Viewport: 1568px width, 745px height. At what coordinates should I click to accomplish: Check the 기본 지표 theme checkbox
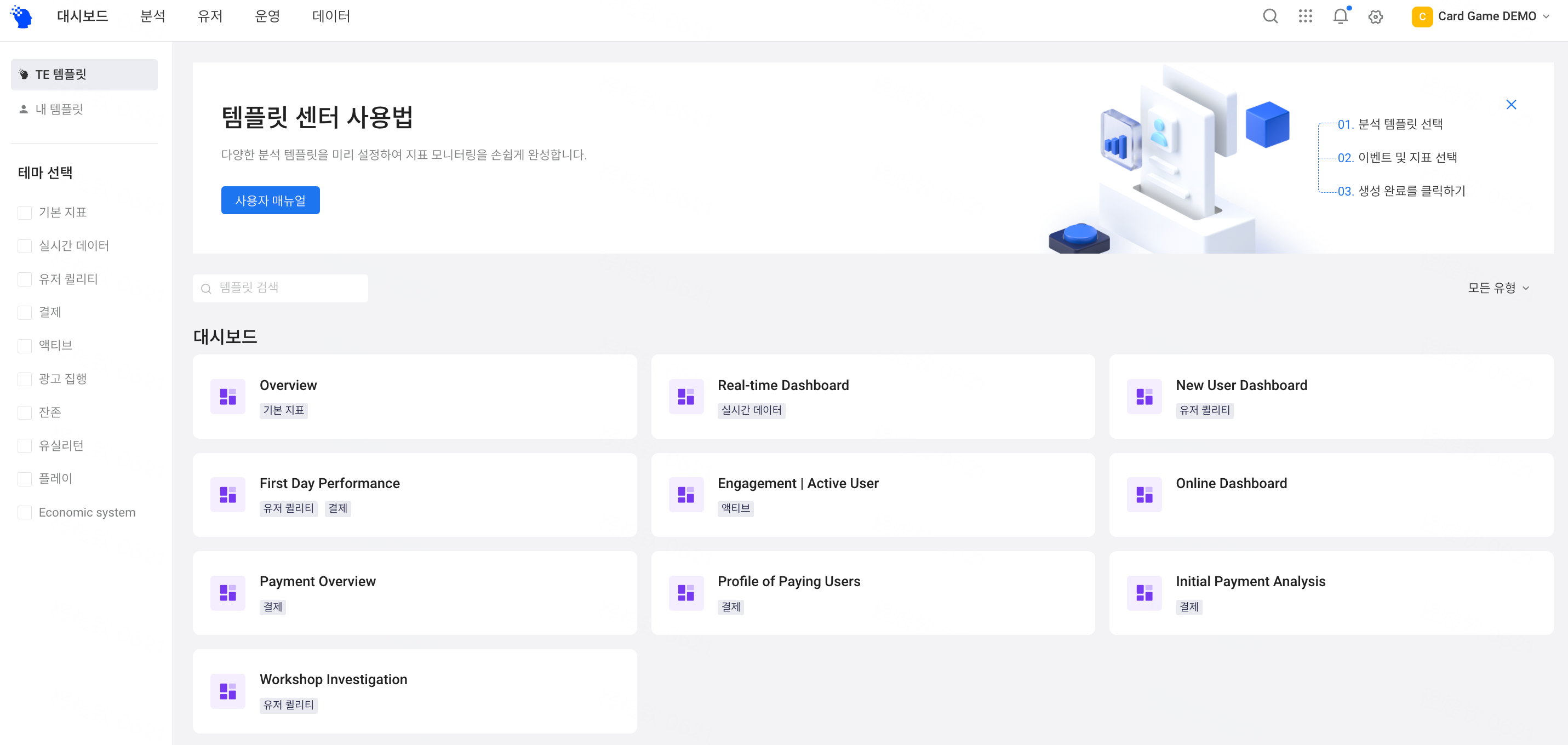click(x=25, y=213)
